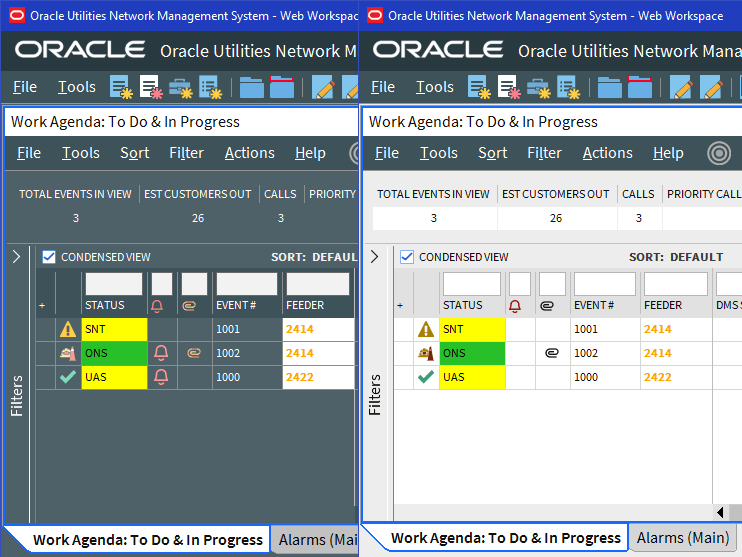Image resolution: width=742 pixels, height=557 pixels.
Task: Click the target circles icon in right Work Agenda menu
Action: (719, 153)
